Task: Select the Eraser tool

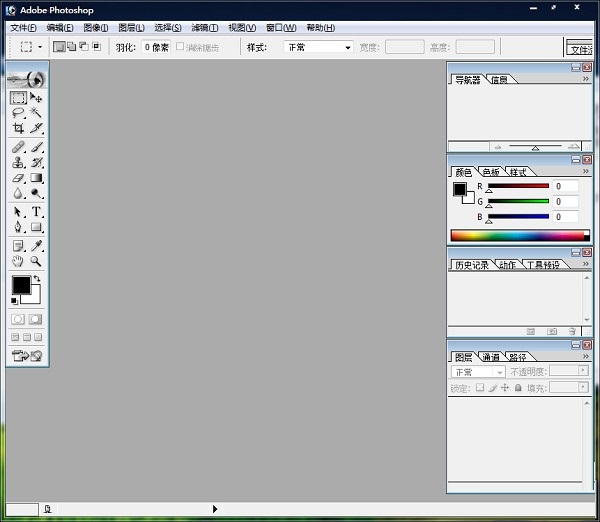Action: 18,178
